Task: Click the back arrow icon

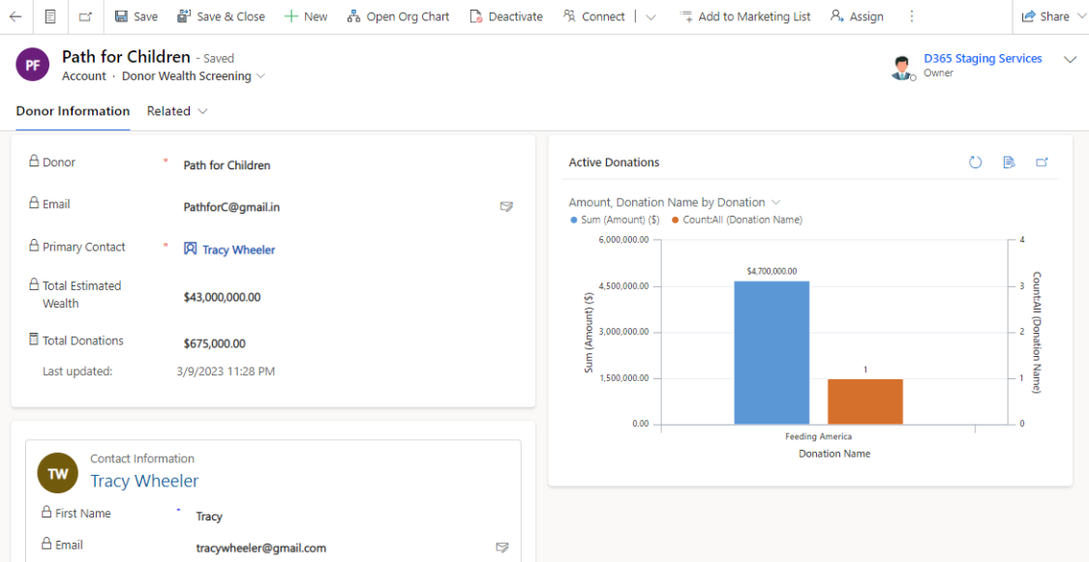Action: click(15, 16)
